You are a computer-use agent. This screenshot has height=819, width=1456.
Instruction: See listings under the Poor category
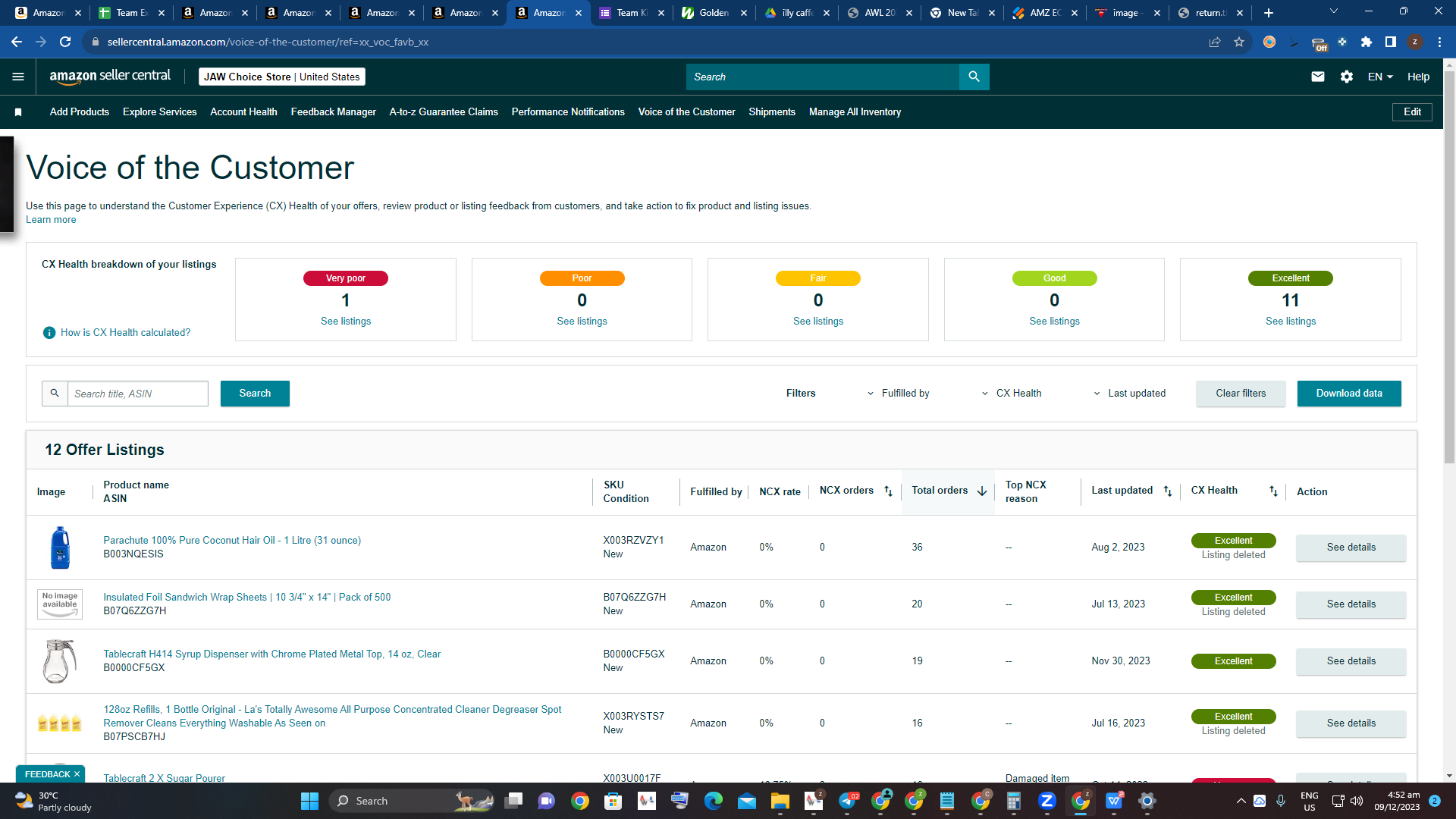pyautogui.click(x=582, y=322)
